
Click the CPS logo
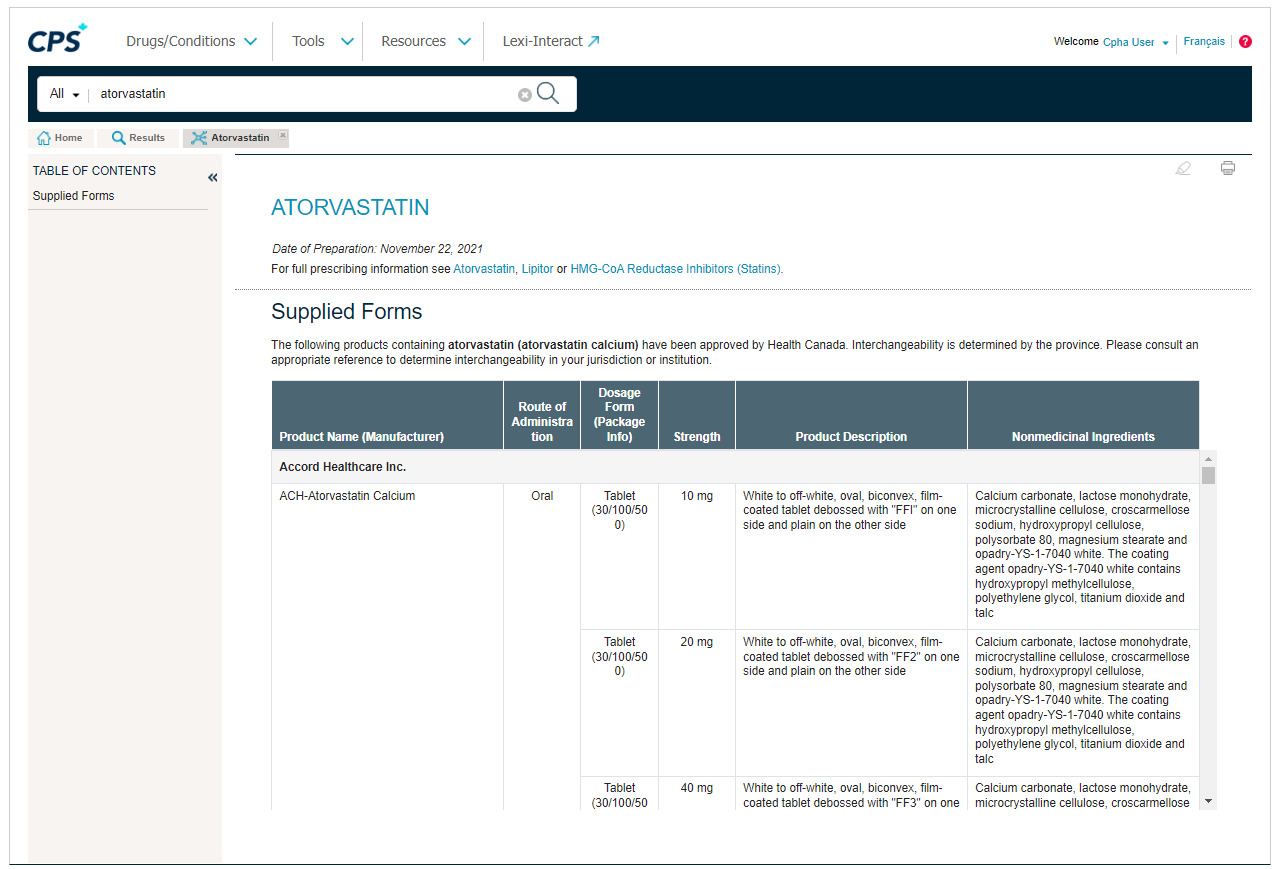(57, 38)
